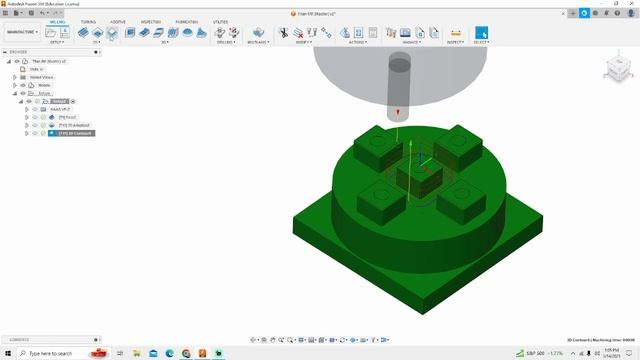Open the MANUFACTURE workspace dropdown
Viewport: 640px width, 360px height.
click(x=22, y=32)
